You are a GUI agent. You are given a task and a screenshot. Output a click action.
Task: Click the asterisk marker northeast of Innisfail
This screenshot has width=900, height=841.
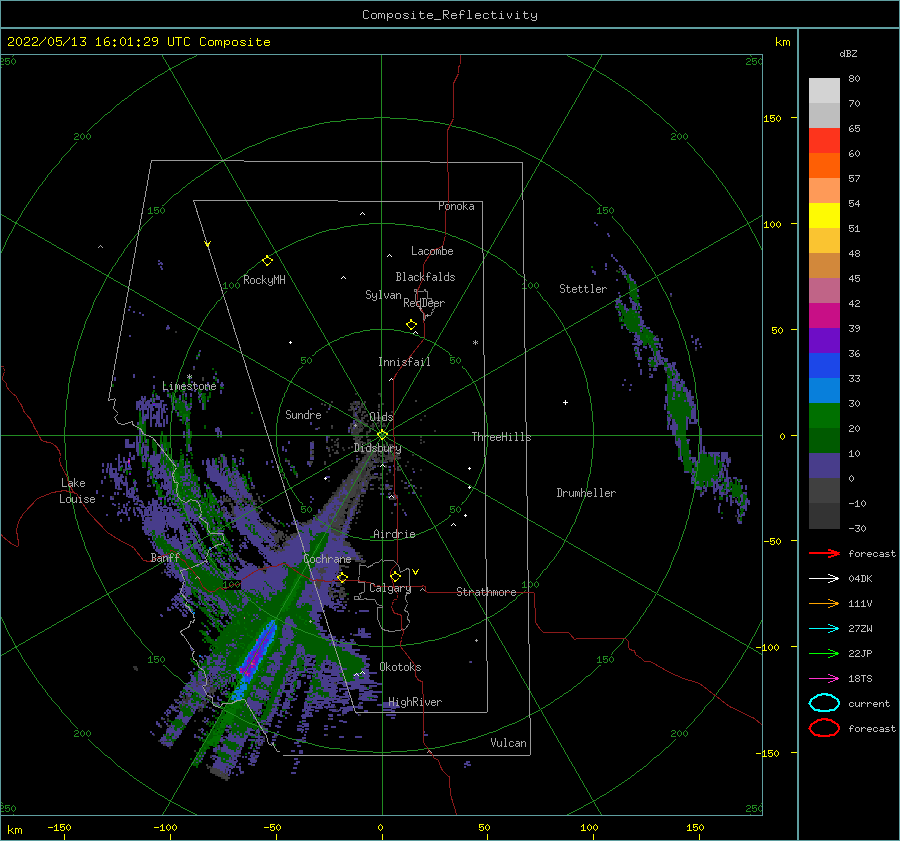pos(475,343)
